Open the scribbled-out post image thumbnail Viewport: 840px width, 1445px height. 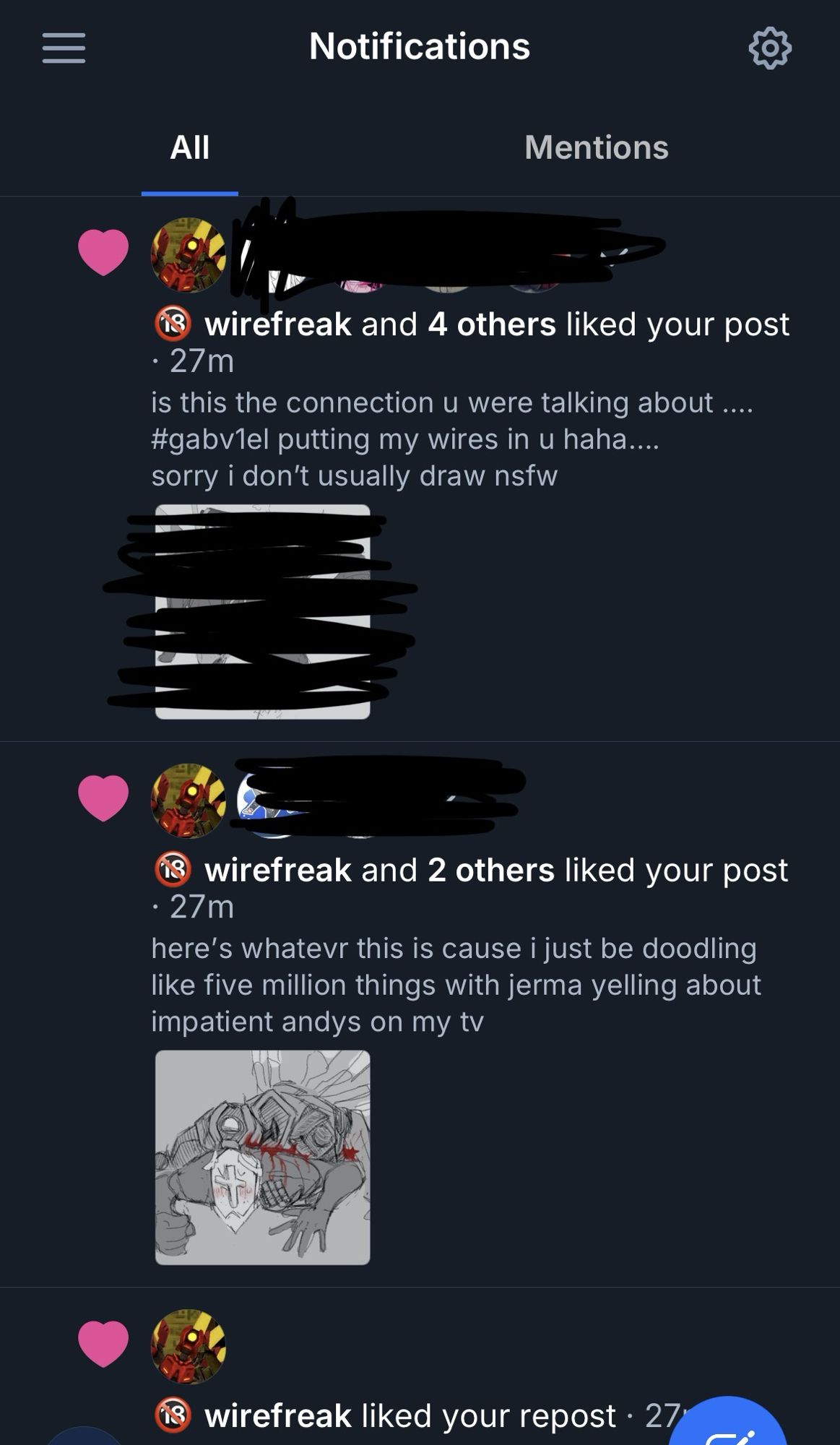263,612
